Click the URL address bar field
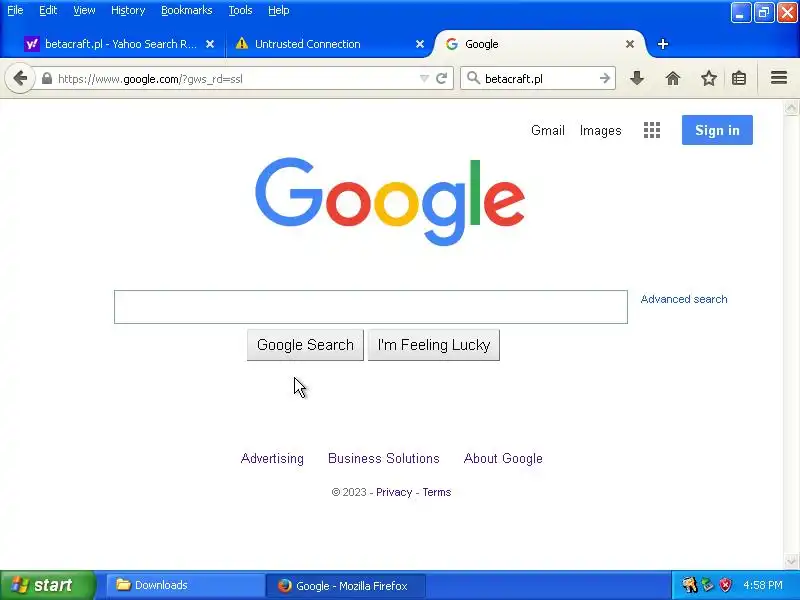The image size is (800, 600). (x=235, y=79)
